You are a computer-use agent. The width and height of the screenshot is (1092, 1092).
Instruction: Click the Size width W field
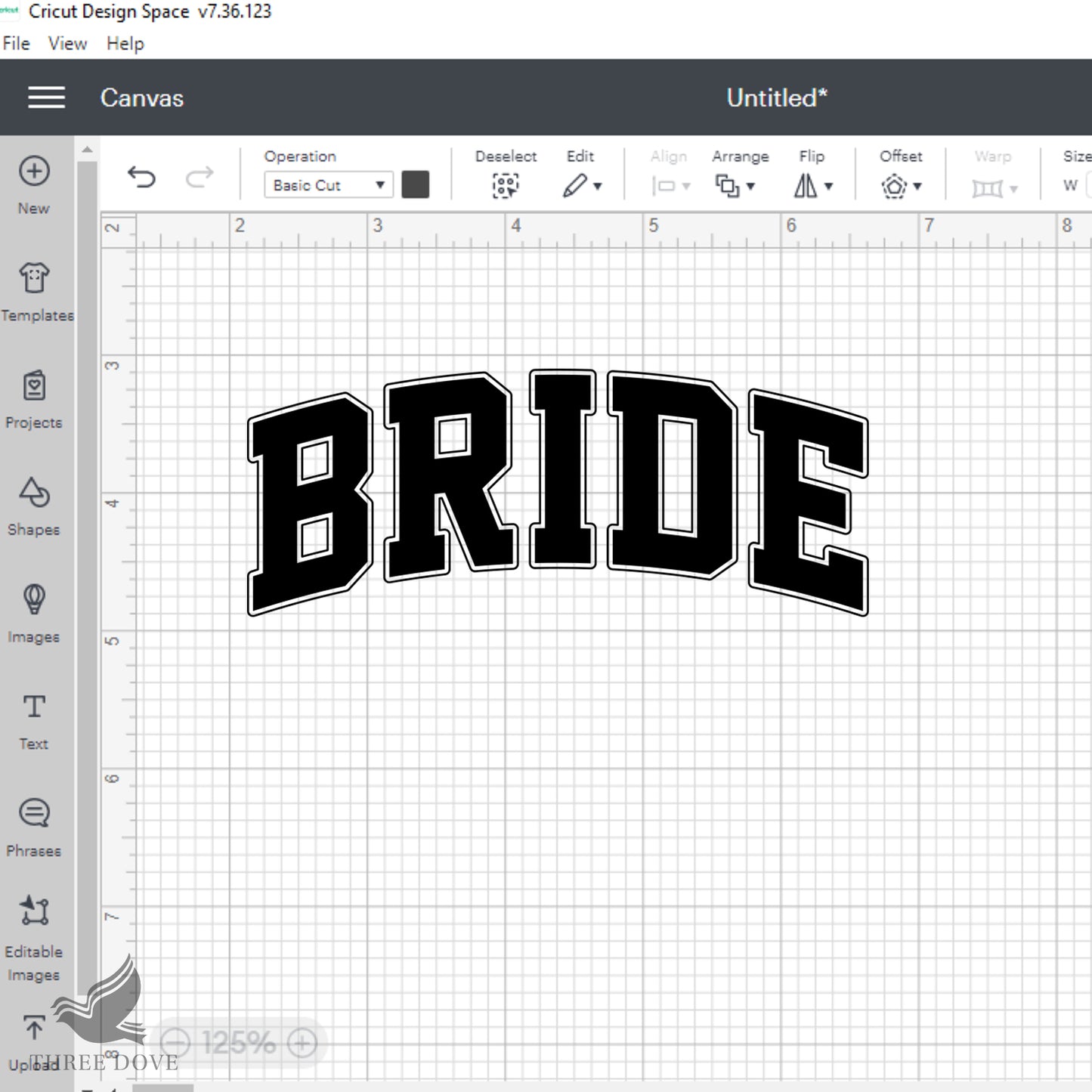pos(1089,185)
